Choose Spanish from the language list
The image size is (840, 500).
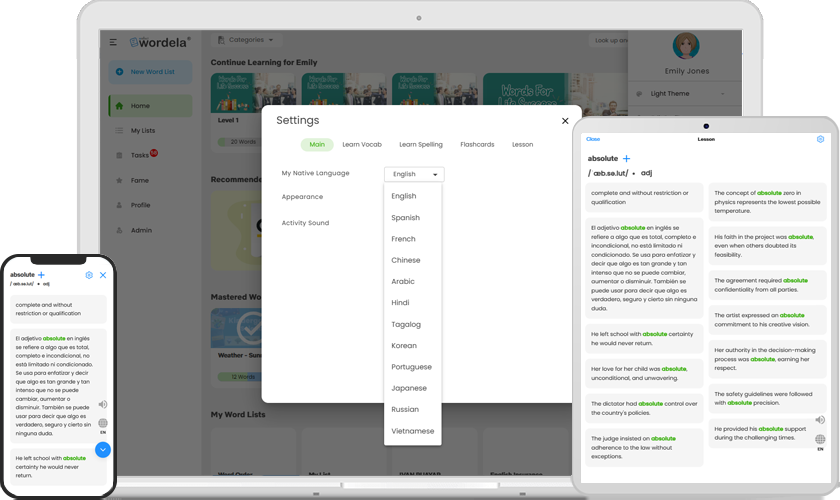tap(412, 218)
